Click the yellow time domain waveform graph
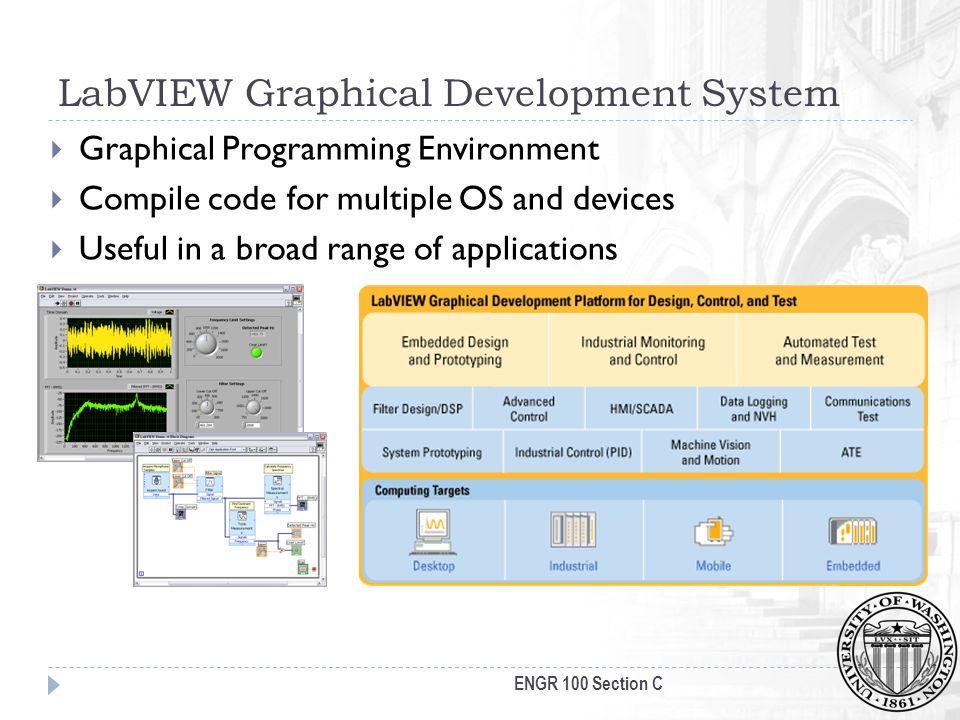Viewport: 960px width, 720px height. coord(119,343)
